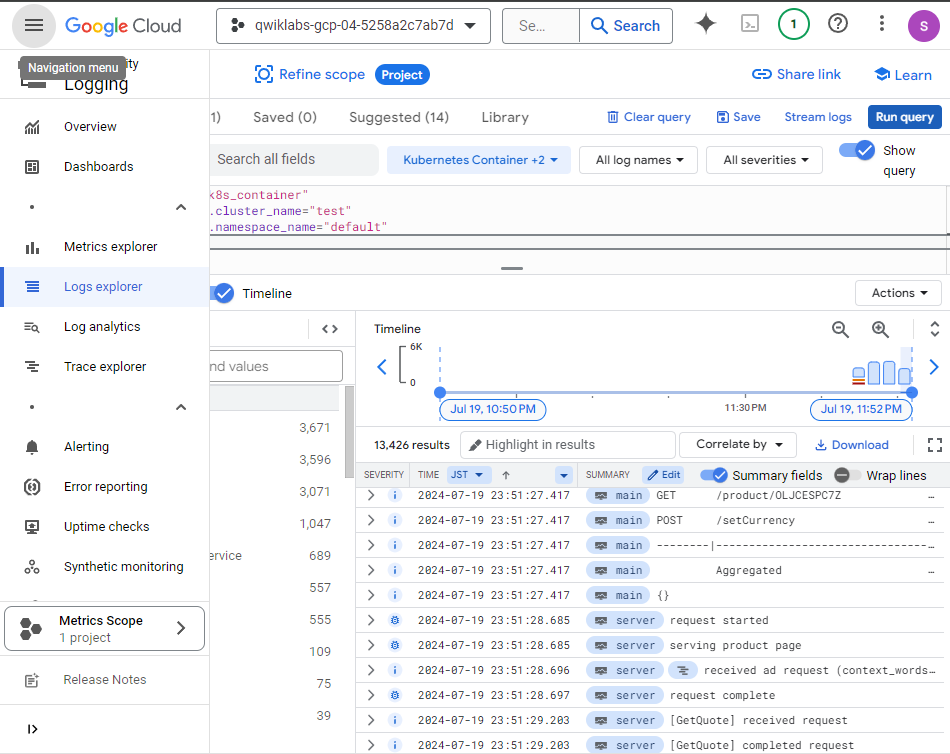Shift timeline forward with right arrow

click(934, 367)
